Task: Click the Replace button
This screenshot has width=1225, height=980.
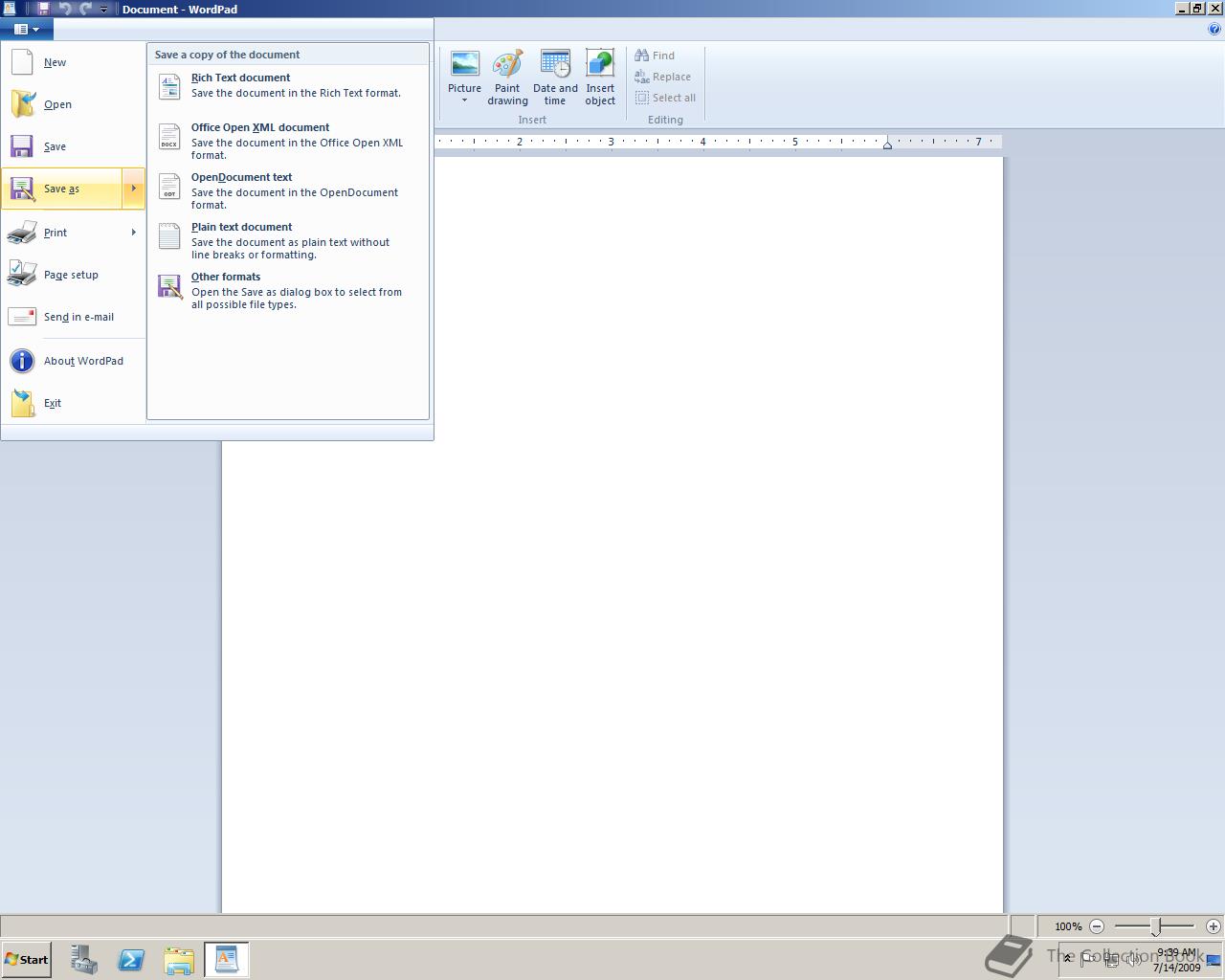Action: point(663,77)
